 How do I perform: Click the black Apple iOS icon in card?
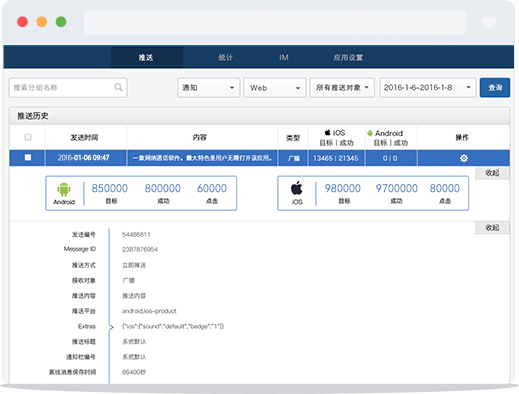coord(297,188)
